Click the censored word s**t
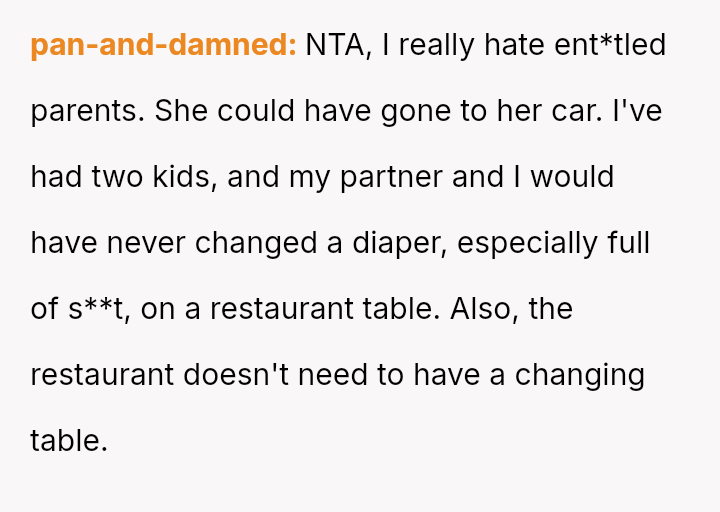The height and width of the screenshot is (512, 720). [97, 309]
